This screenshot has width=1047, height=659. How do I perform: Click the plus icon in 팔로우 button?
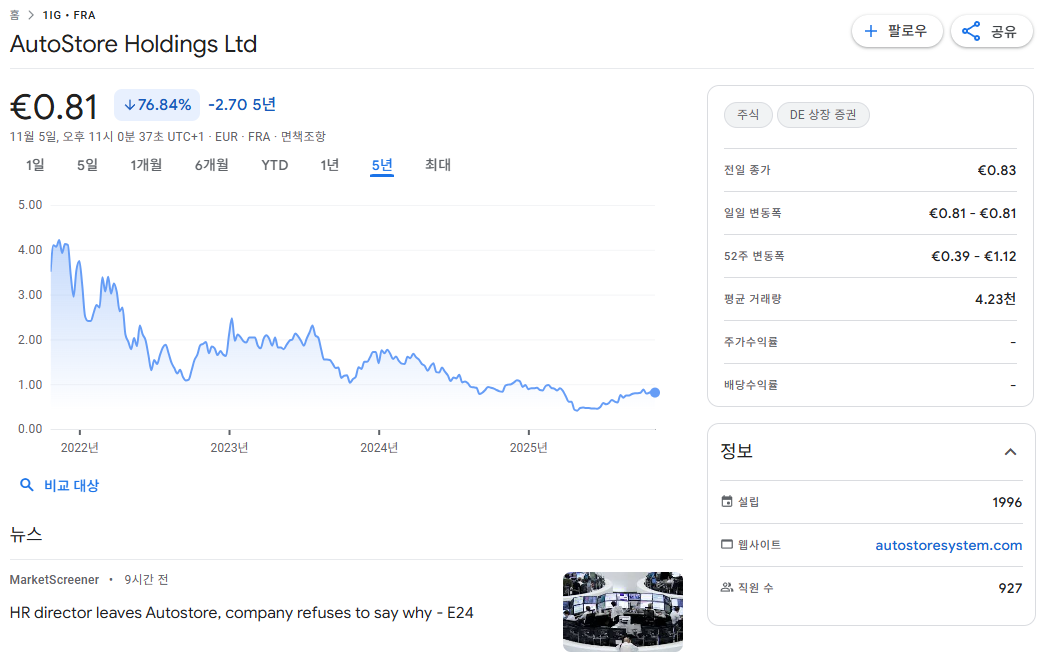tap(871, 31)
